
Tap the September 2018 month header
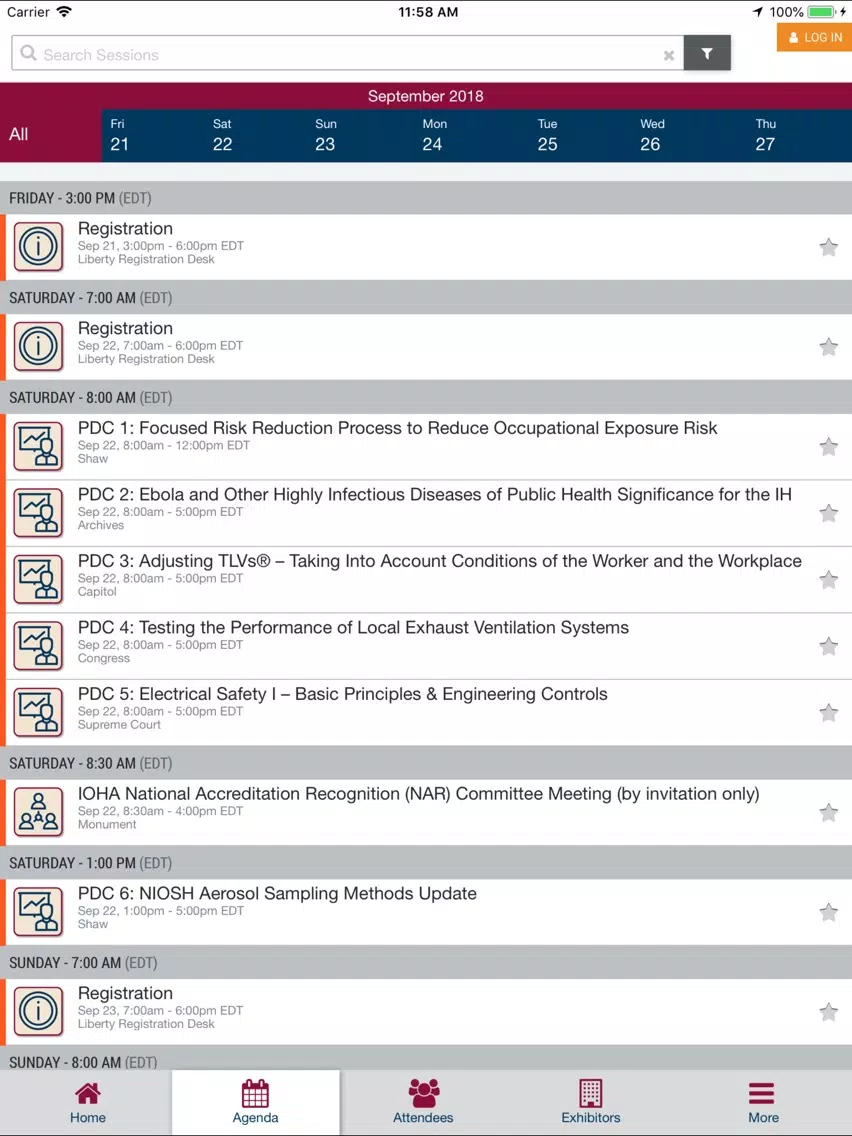coord(425,96)
